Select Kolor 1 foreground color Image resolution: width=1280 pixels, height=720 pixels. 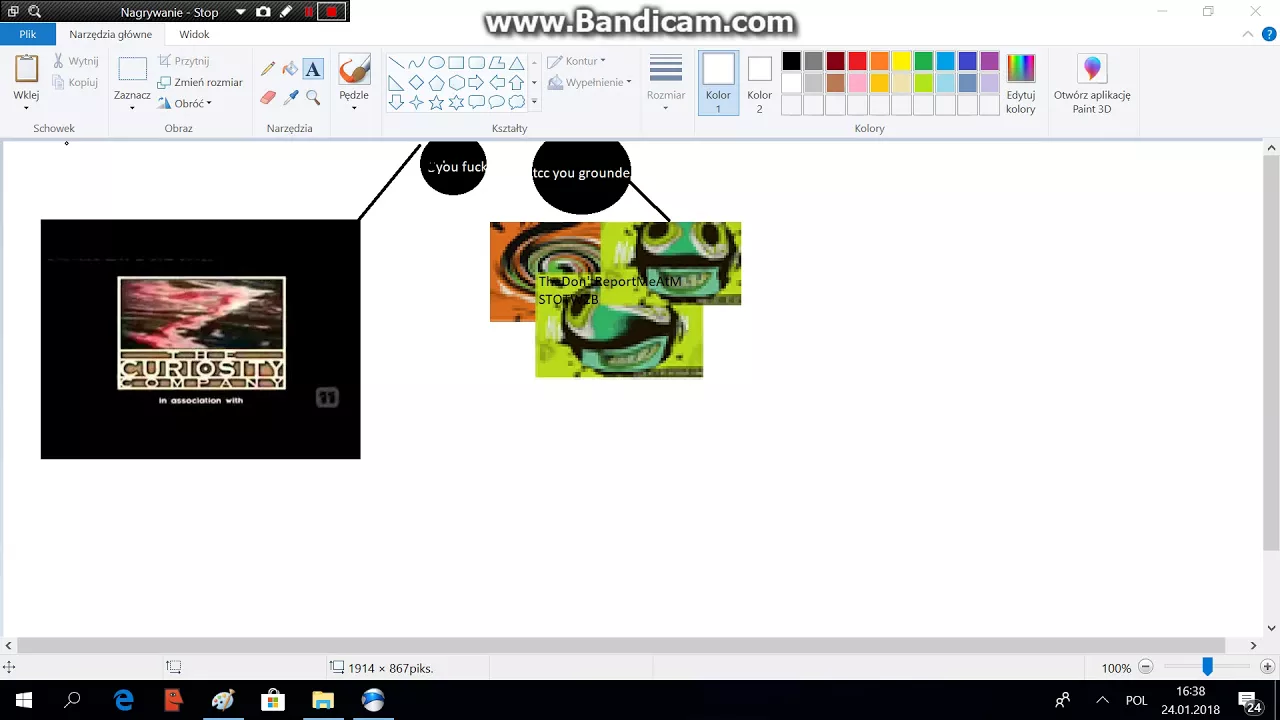(718, 83)
